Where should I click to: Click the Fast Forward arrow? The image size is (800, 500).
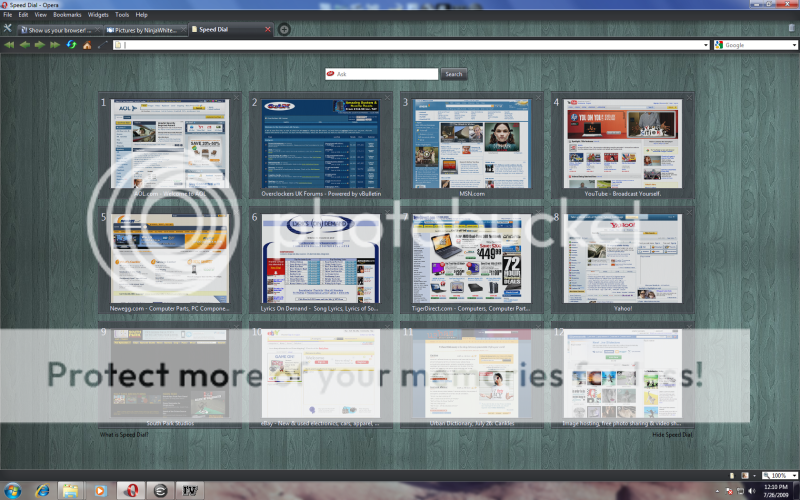[x=55, y=45]
